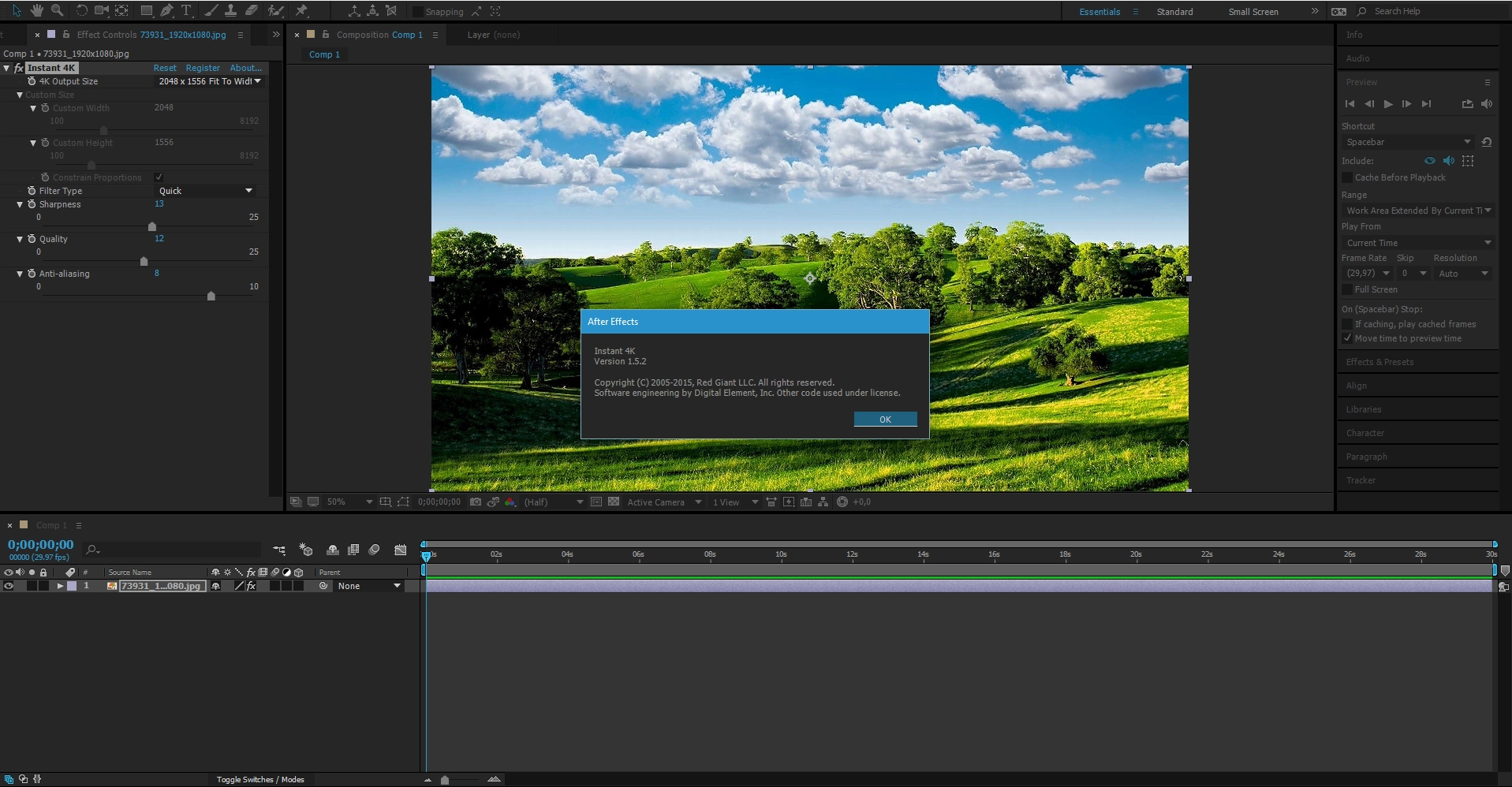Select the Pan Behind anchor point tool
Image resolution: width=1512 pixels, height=787 pixels.
(x=121, y=10)
